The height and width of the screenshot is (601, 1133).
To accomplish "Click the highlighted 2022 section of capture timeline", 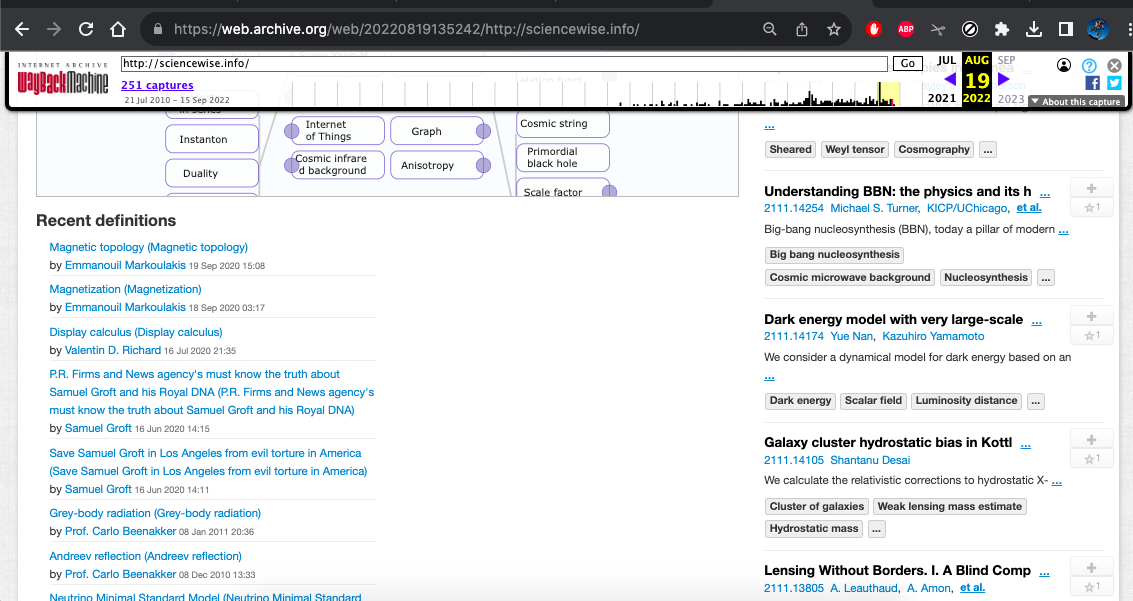I will click(x=888, y=94).
